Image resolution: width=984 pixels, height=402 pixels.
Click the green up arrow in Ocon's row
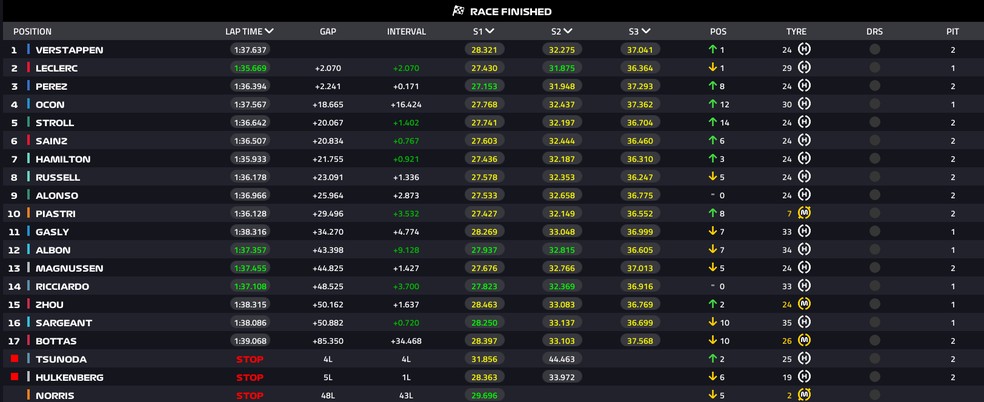712,103
